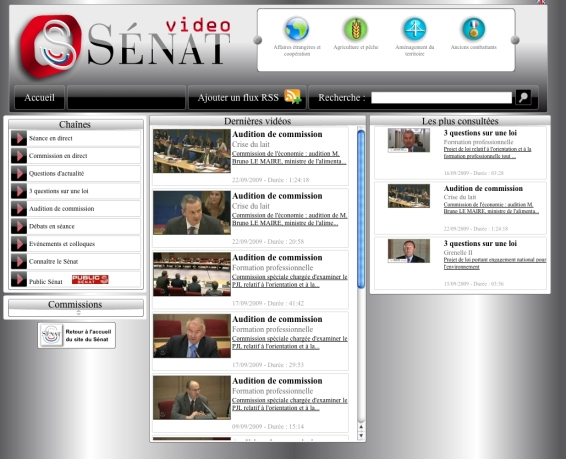Click the Recherche input field
The width and height of the screenshot is (566, 459).
pyautogui.click(x=441, y=97)
